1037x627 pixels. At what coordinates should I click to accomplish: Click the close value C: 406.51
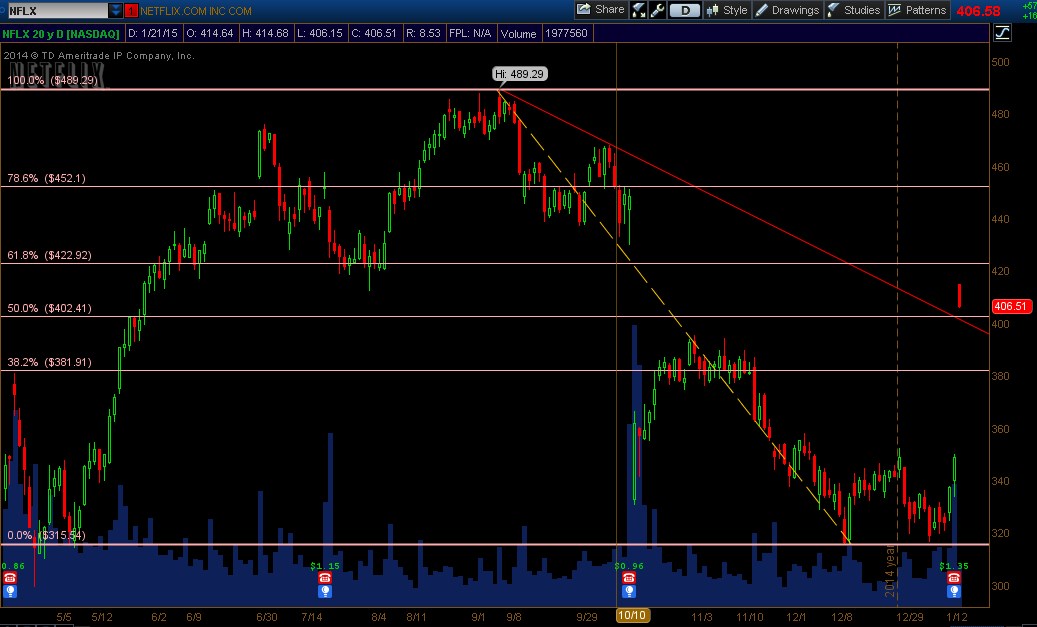point(374,33)
